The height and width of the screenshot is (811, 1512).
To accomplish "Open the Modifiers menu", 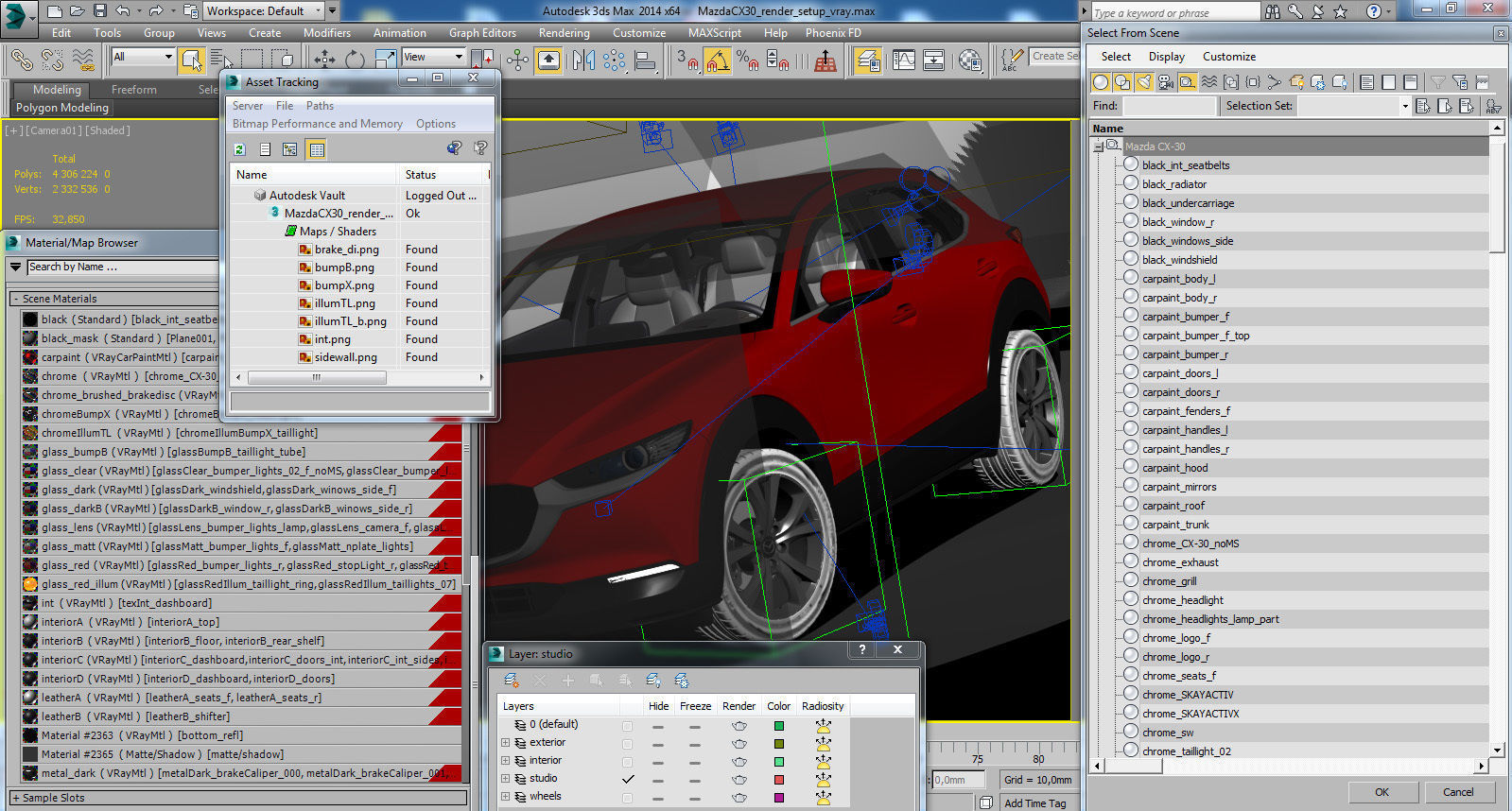I will (x=327, y=32).
